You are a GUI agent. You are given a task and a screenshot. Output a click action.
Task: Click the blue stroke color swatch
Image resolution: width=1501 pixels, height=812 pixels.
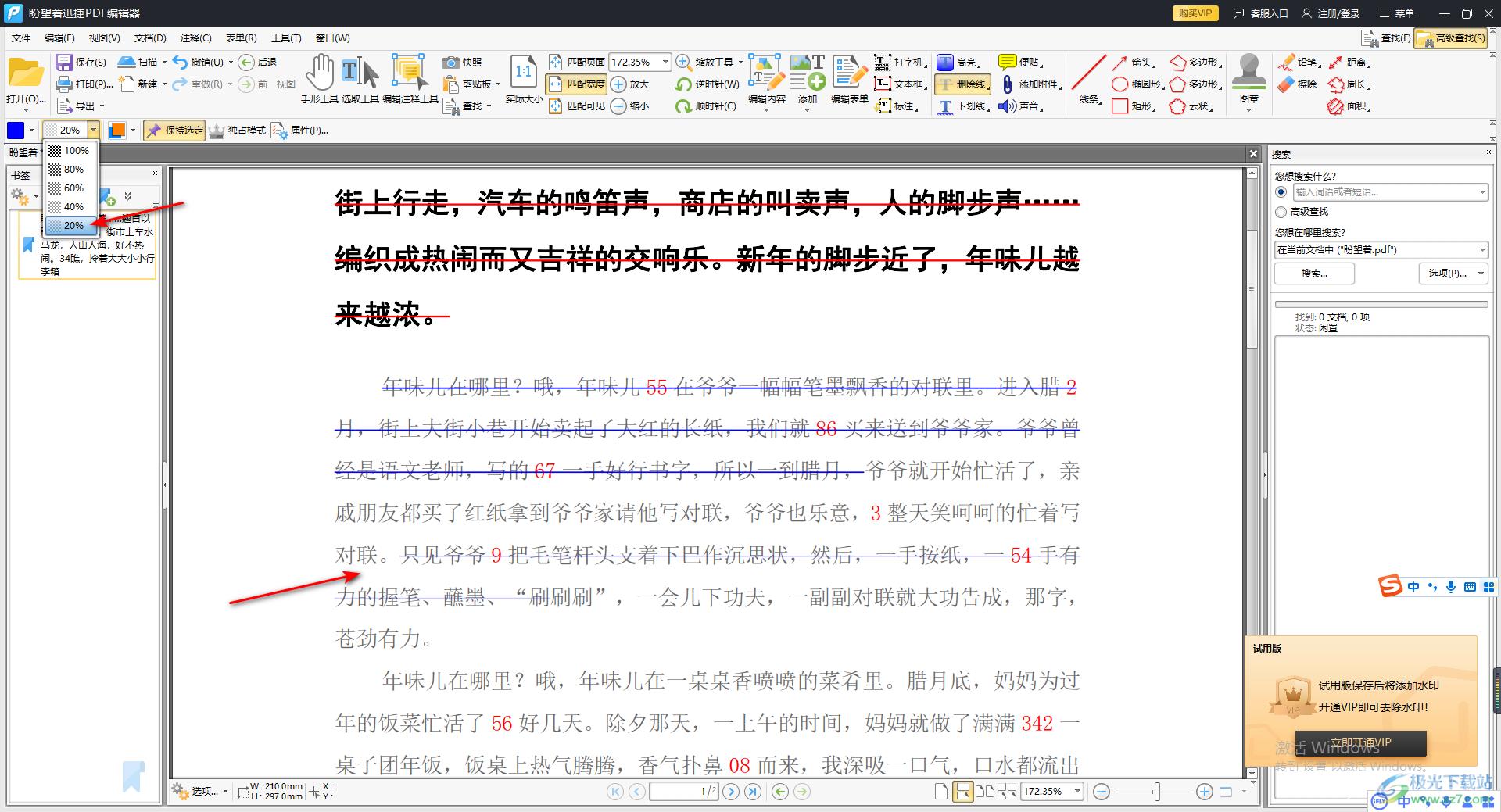pos(16,131)
